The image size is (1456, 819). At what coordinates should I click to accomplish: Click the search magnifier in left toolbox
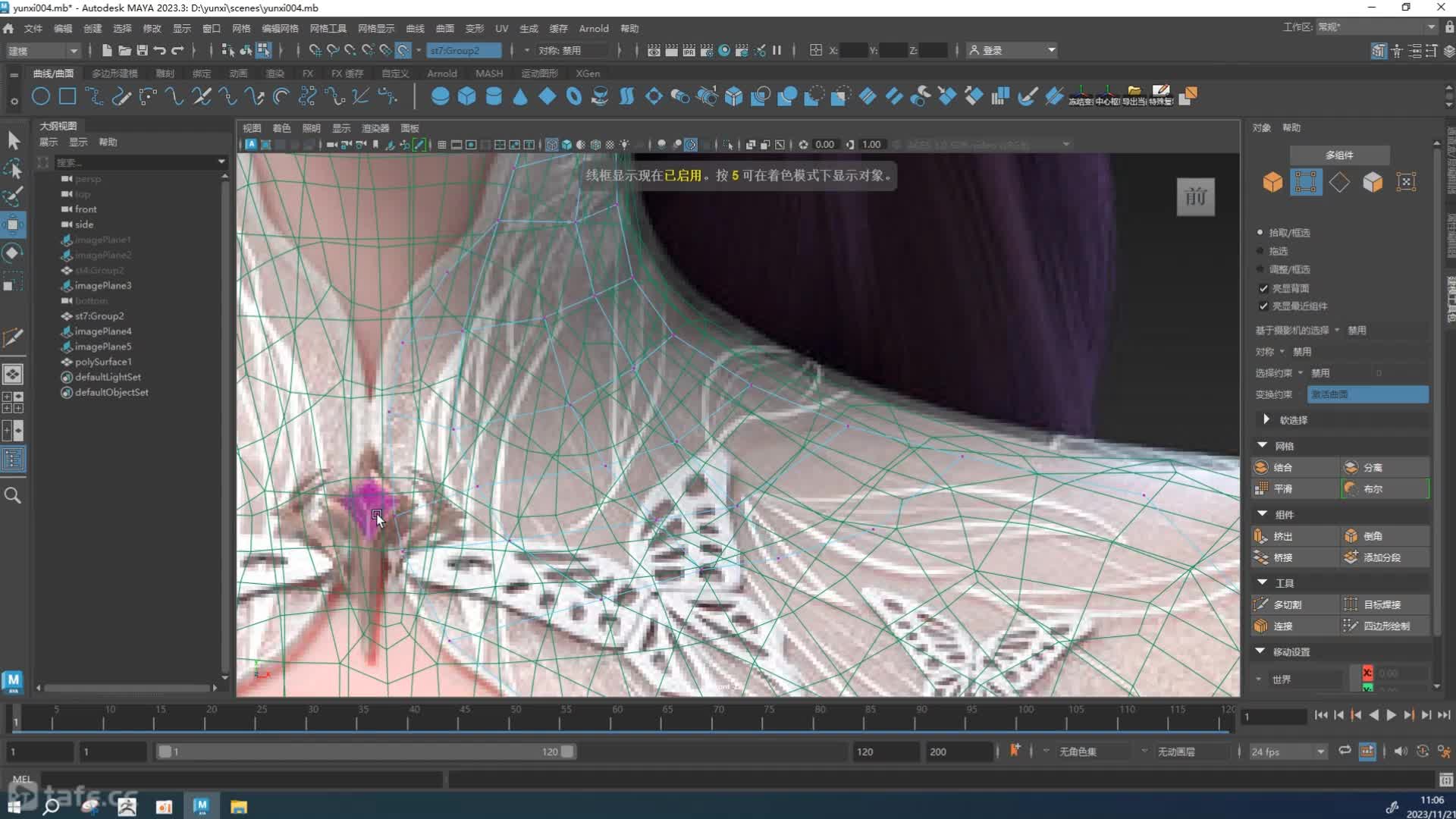click(x=13, y=495)
